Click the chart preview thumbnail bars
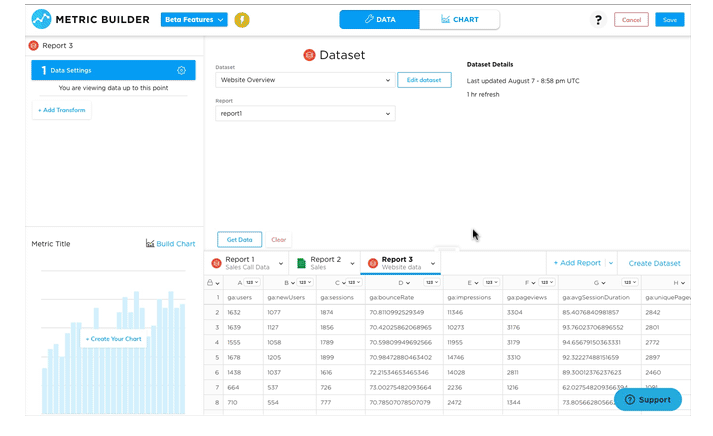This screenshot has height=436, width=713. coord(113,352)
